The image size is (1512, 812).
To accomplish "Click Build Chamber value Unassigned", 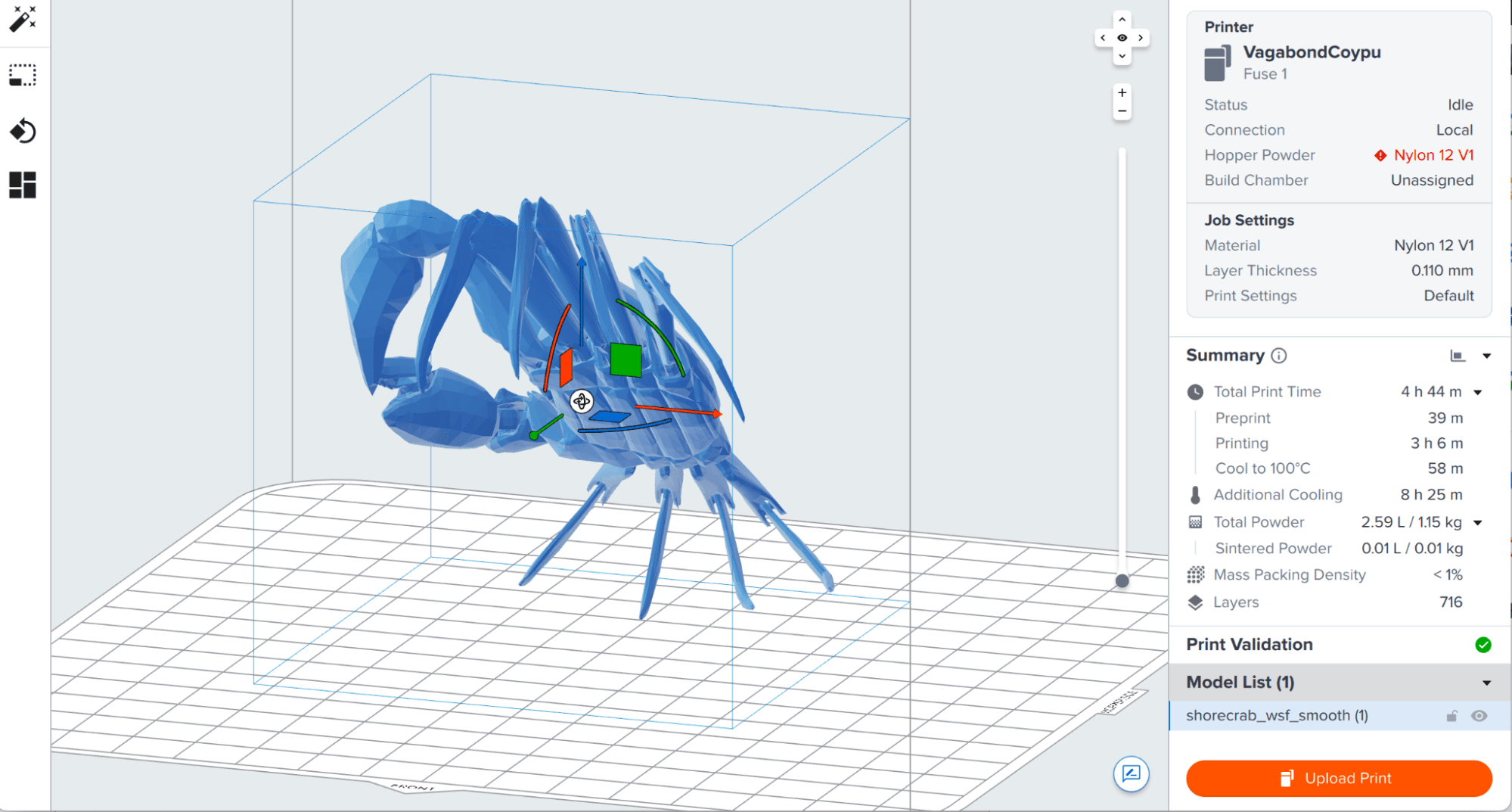I will click(x=1432, y=180).
